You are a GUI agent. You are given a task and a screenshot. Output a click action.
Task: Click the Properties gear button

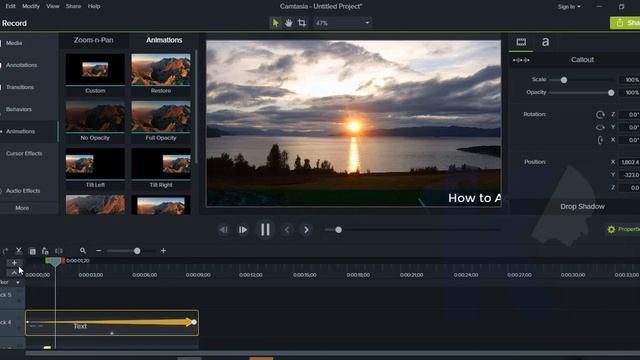[623, 229]
